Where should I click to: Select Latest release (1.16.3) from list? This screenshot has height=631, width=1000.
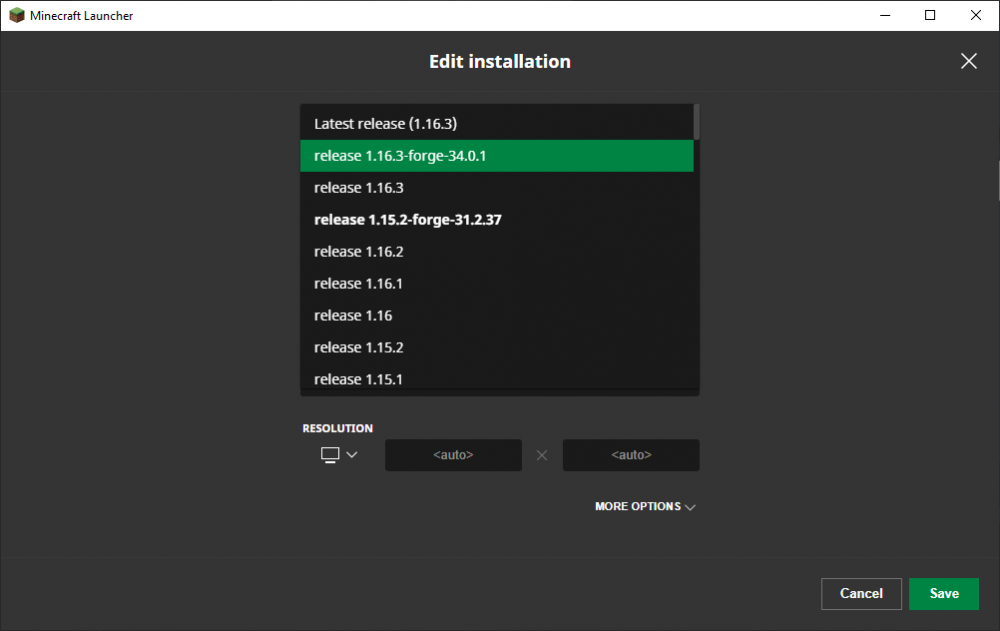(x=385, y=124)
